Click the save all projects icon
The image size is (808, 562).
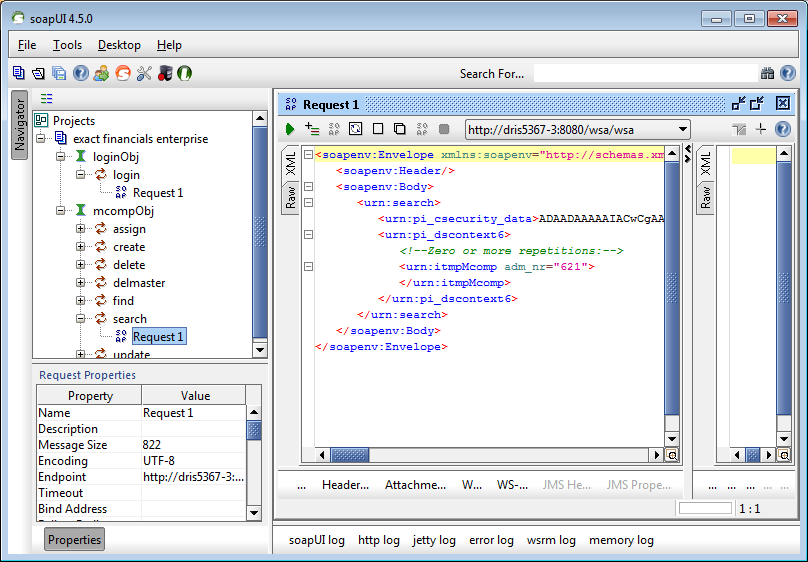[59, 73]
